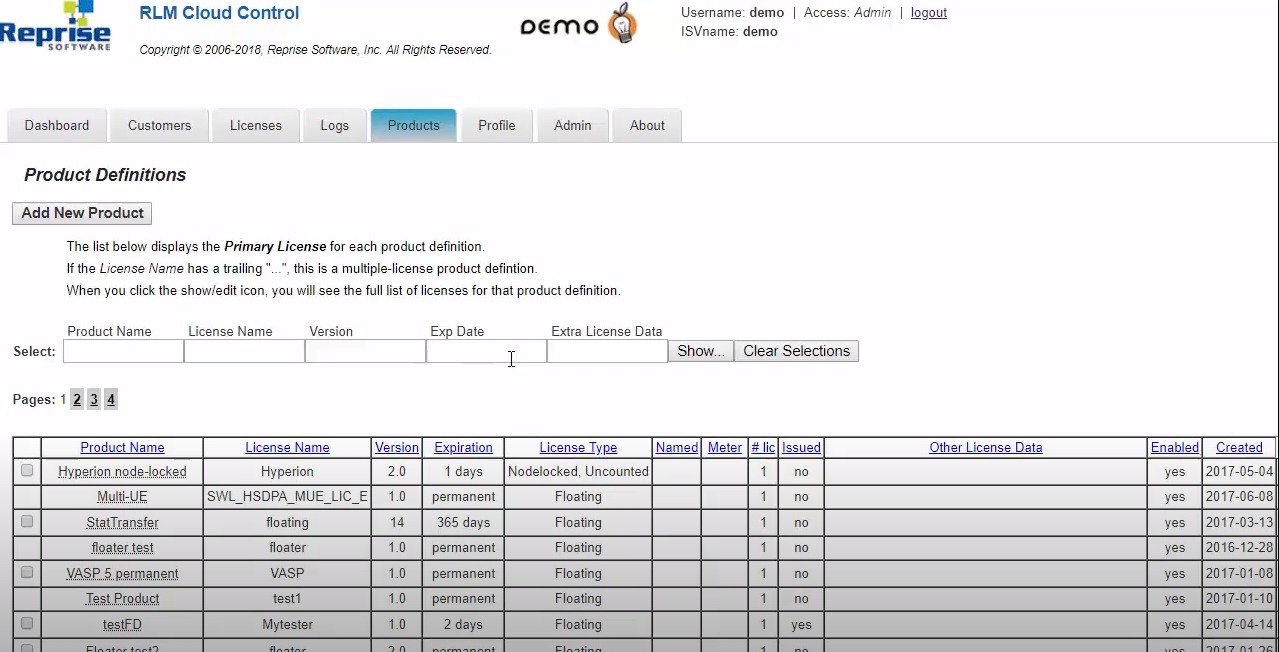The height and width of the screenshot is (652, 1279).
Task: Select the StatTransfer row checkbox
Action: point(26,521)
